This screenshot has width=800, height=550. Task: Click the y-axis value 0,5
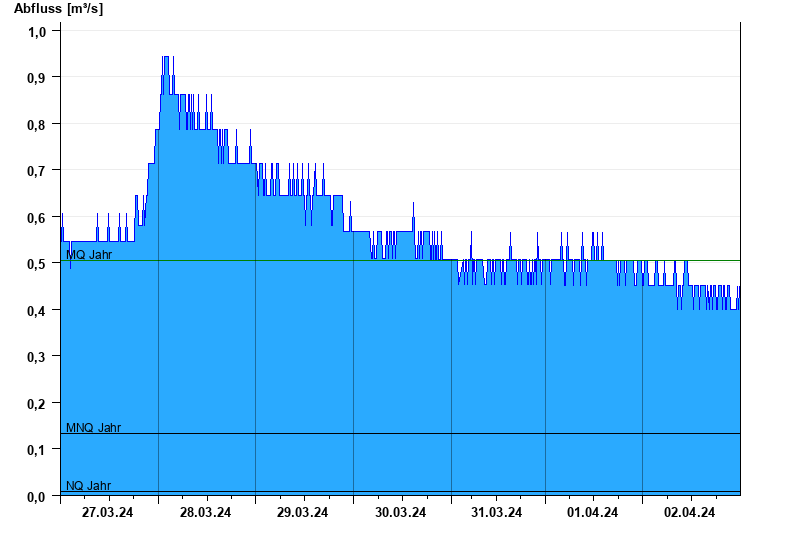(x=36, y=264)
